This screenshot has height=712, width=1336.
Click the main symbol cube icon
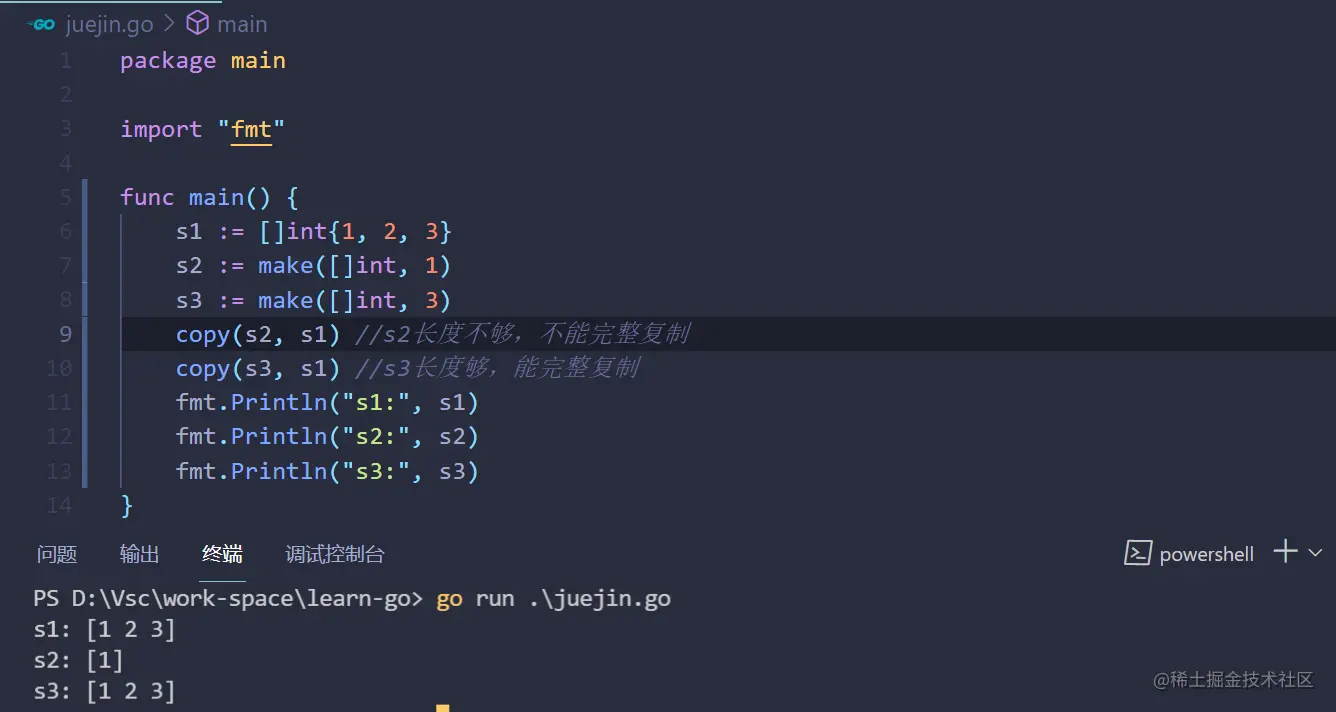point(198,23)
